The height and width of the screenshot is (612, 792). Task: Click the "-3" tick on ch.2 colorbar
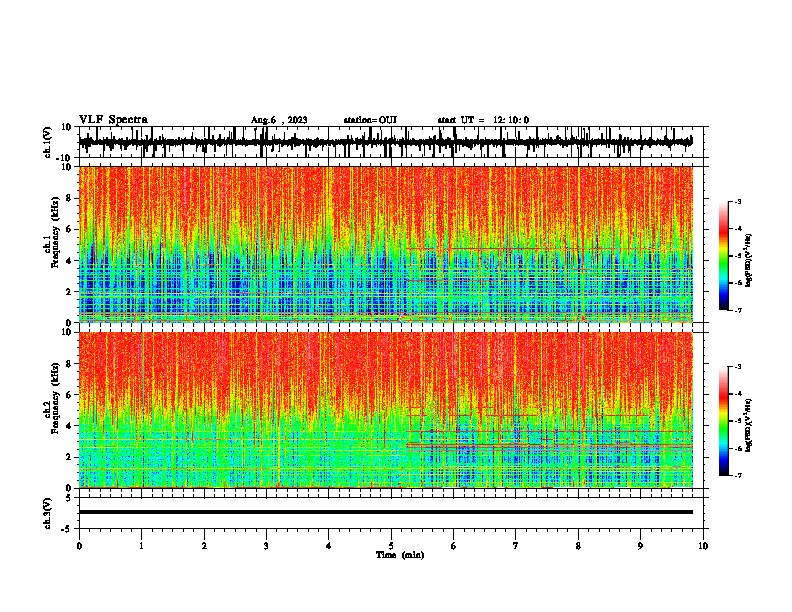coord(738,367)
